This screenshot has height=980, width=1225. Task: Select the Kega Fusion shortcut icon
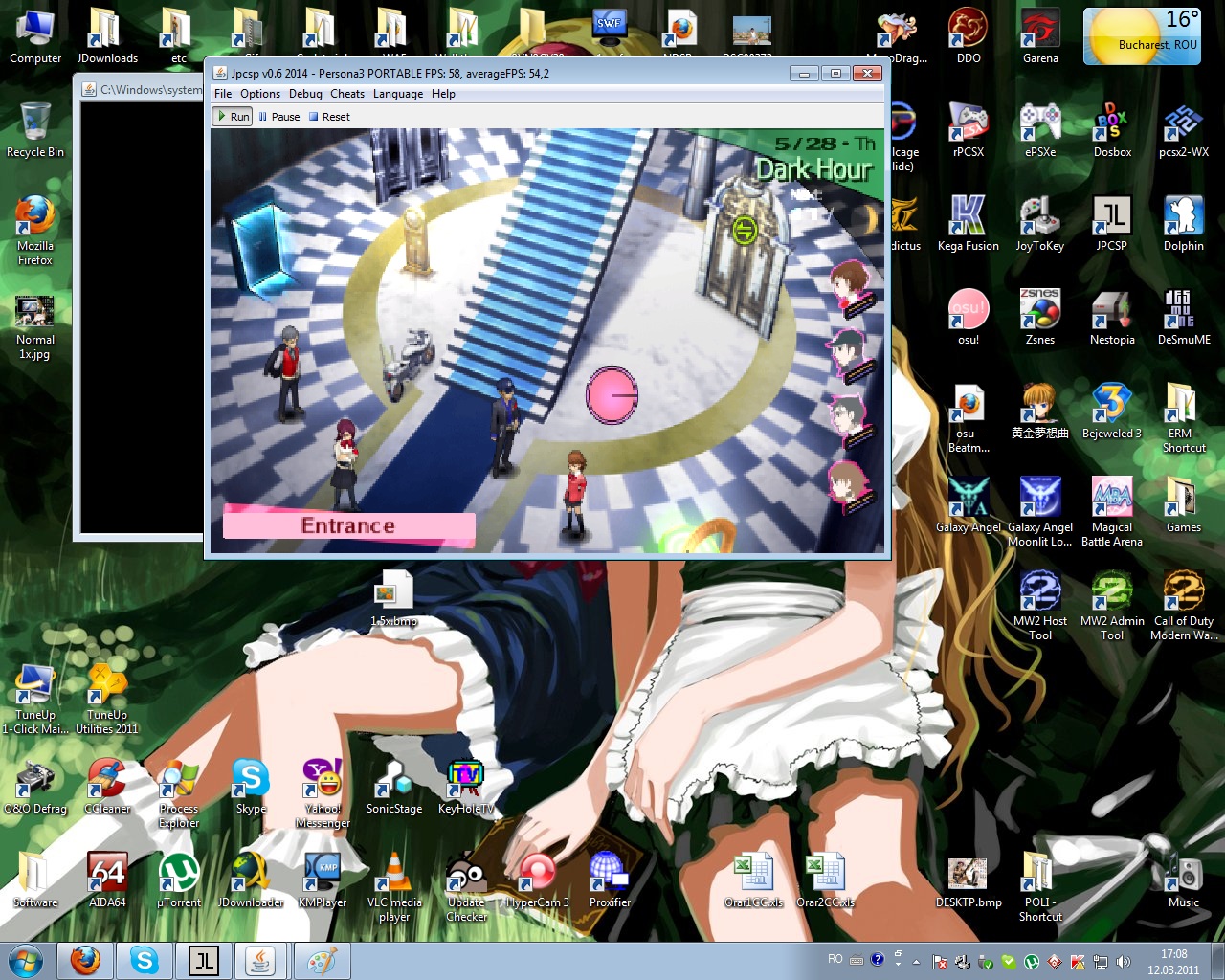tap(968, 218)
